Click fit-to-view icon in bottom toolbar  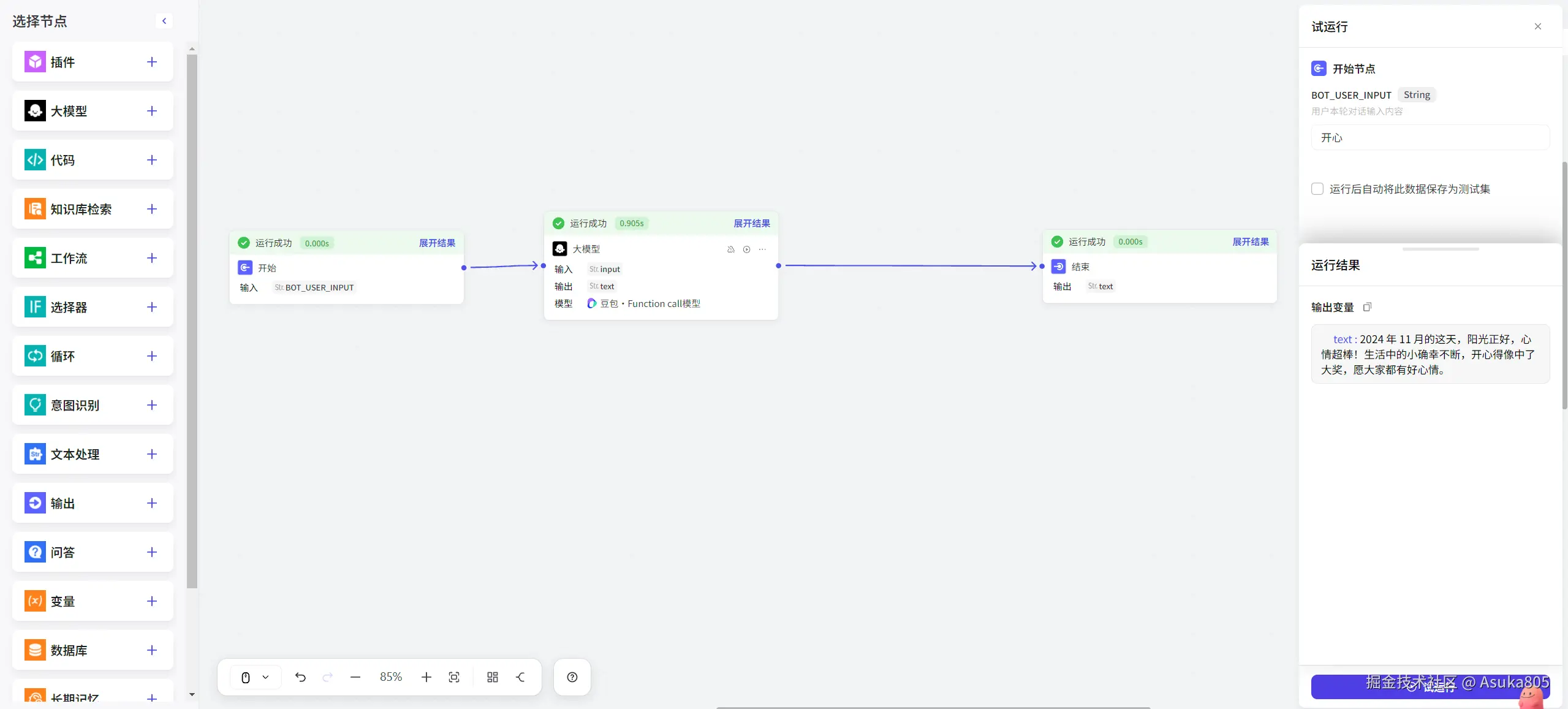(x=454, y=677)
